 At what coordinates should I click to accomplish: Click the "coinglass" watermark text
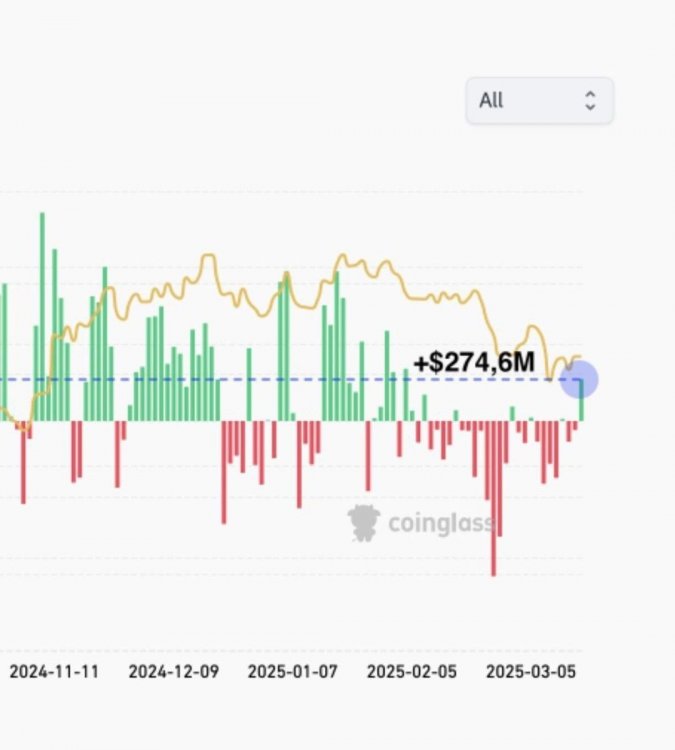click(439, 523)
